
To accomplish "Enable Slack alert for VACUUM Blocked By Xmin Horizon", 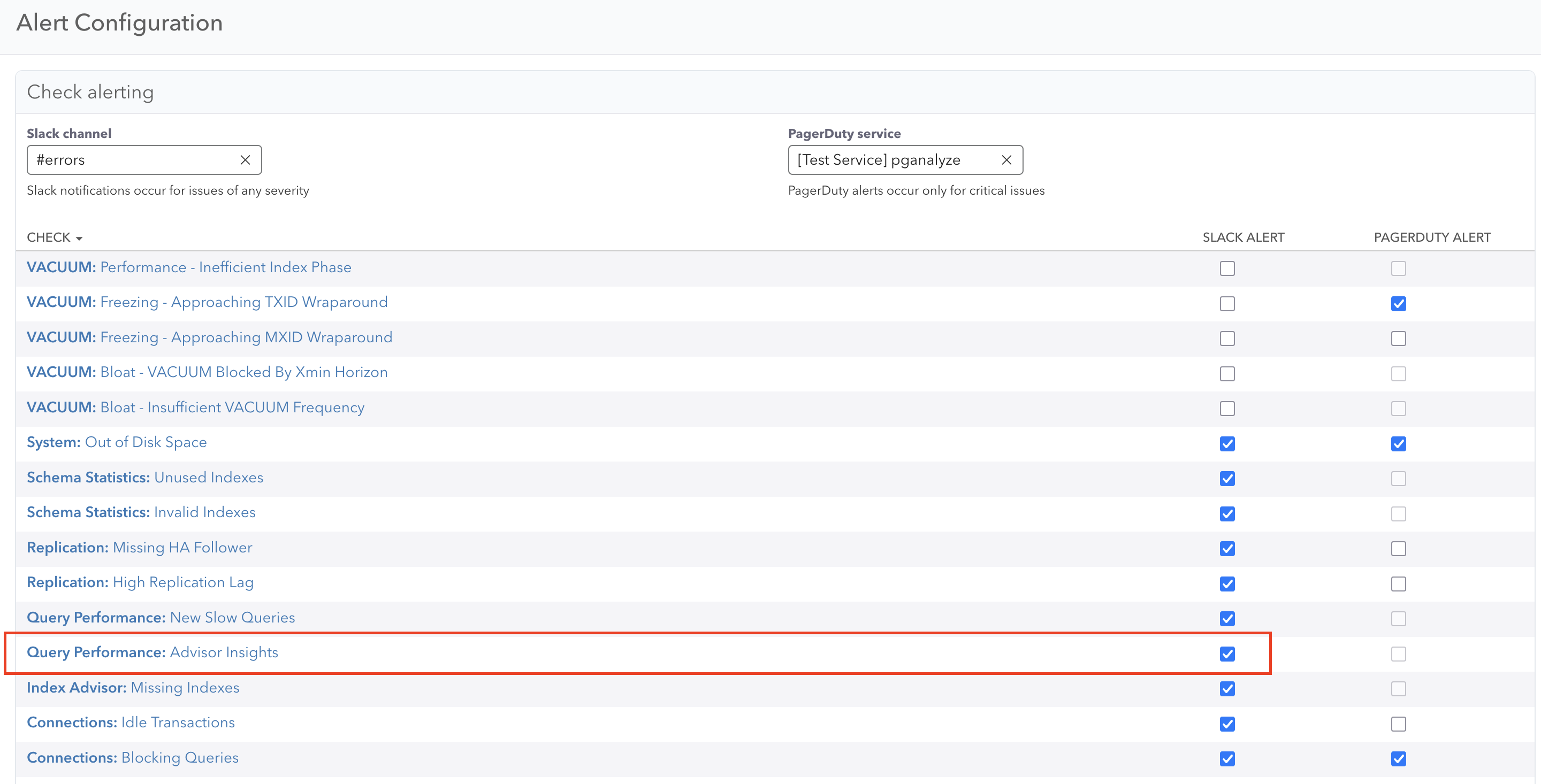I will [1227, 374].
